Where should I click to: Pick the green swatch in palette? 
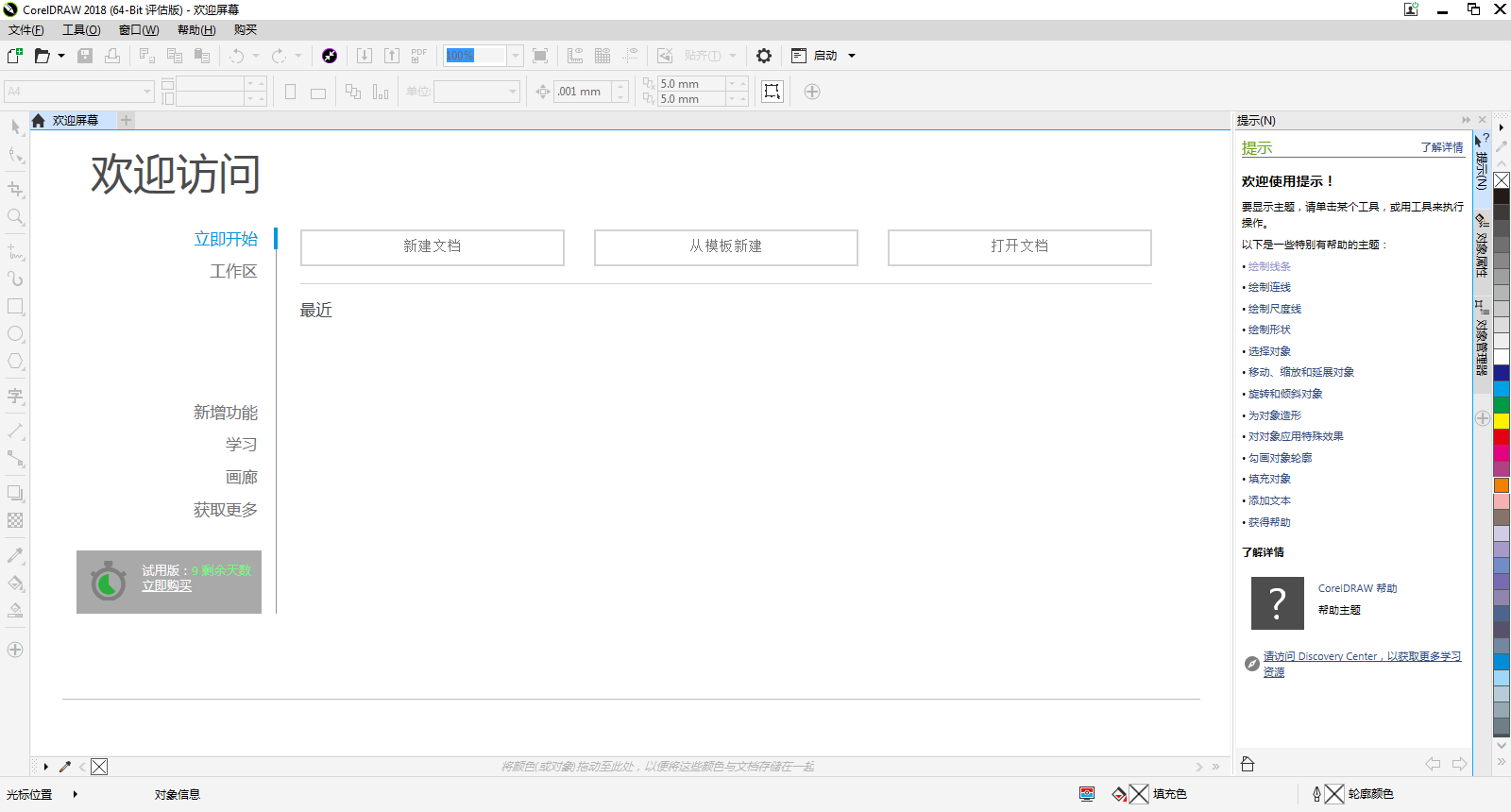[x=1502, y=404]
